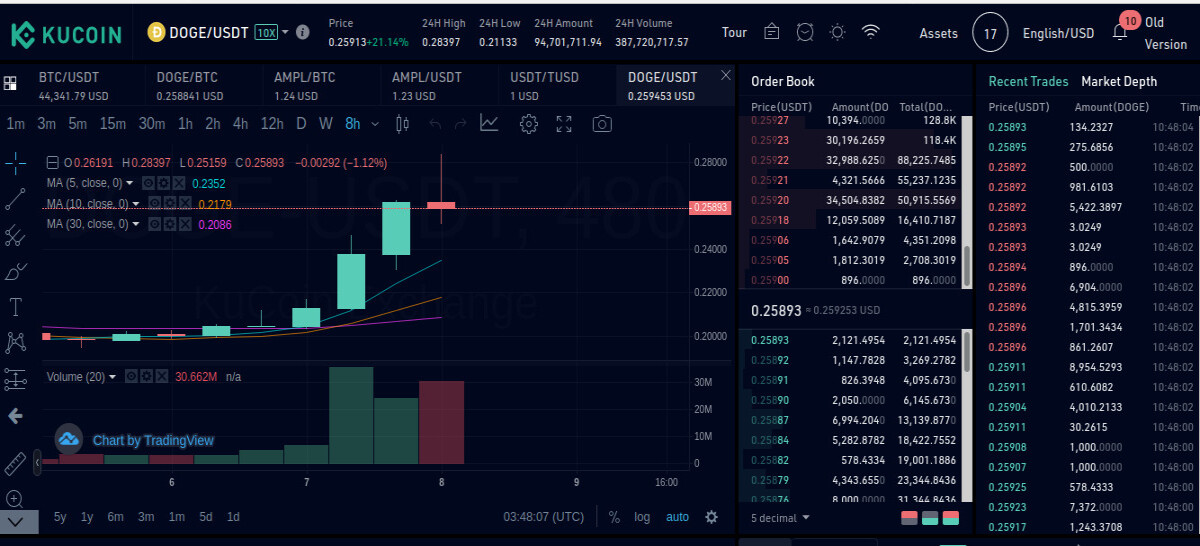Hide the MA (10, close, 0) indicator

coord(154,204)
